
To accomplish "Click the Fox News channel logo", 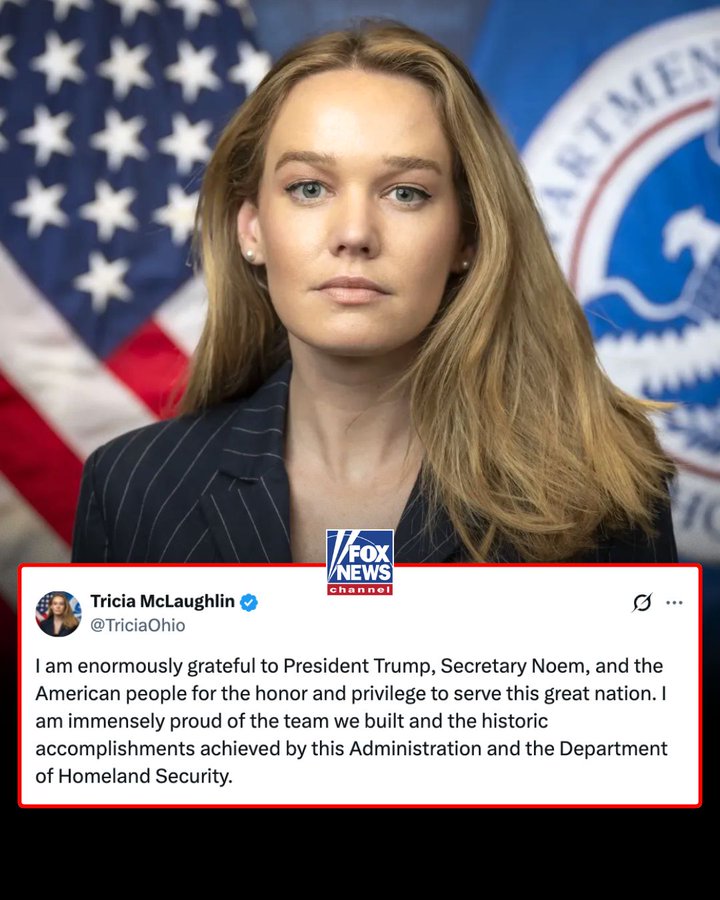I will click(x=360, y=562).
